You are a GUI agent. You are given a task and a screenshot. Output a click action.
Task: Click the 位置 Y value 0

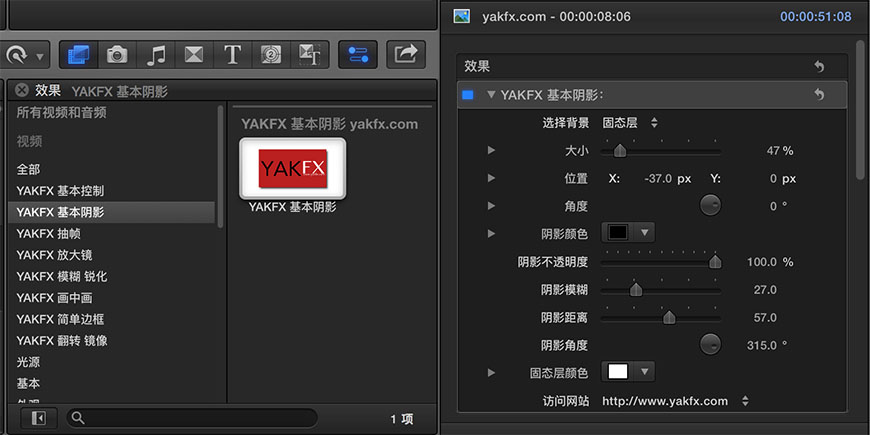pyautogui.click(x=773, y=179)
